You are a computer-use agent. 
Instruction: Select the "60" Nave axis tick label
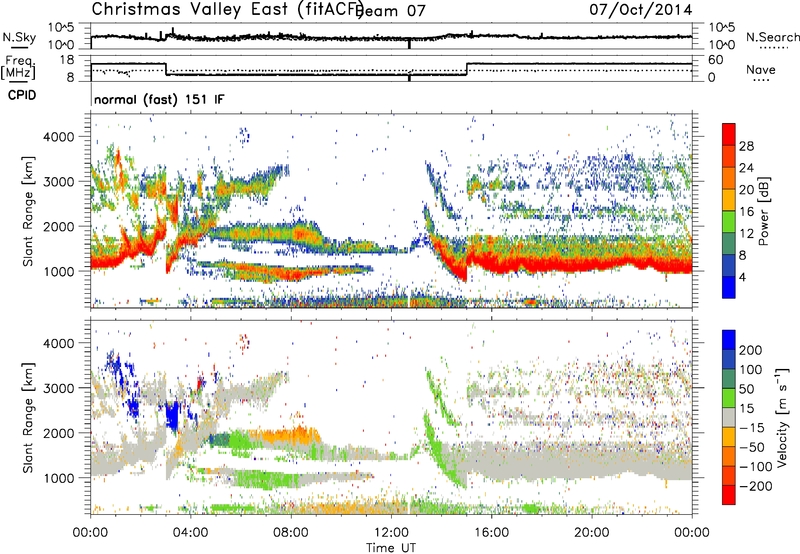716,60
